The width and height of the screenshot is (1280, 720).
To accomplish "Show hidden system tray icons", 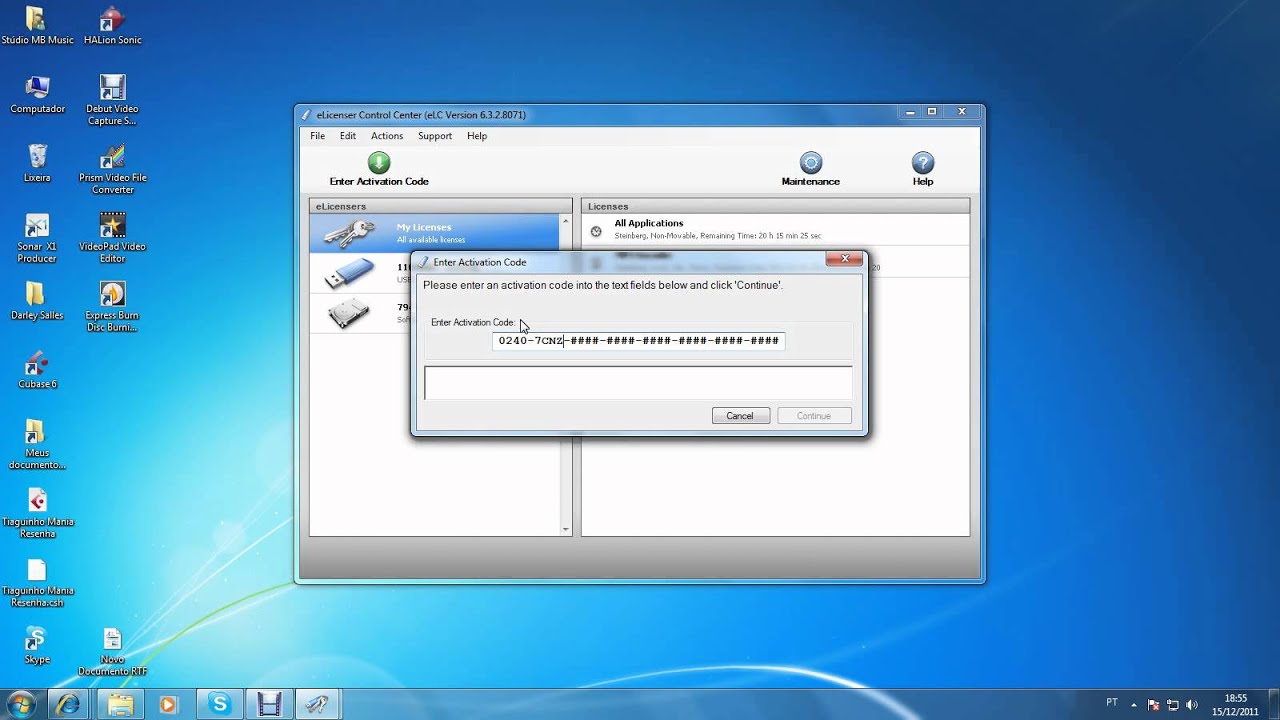I will point(1135,704).
